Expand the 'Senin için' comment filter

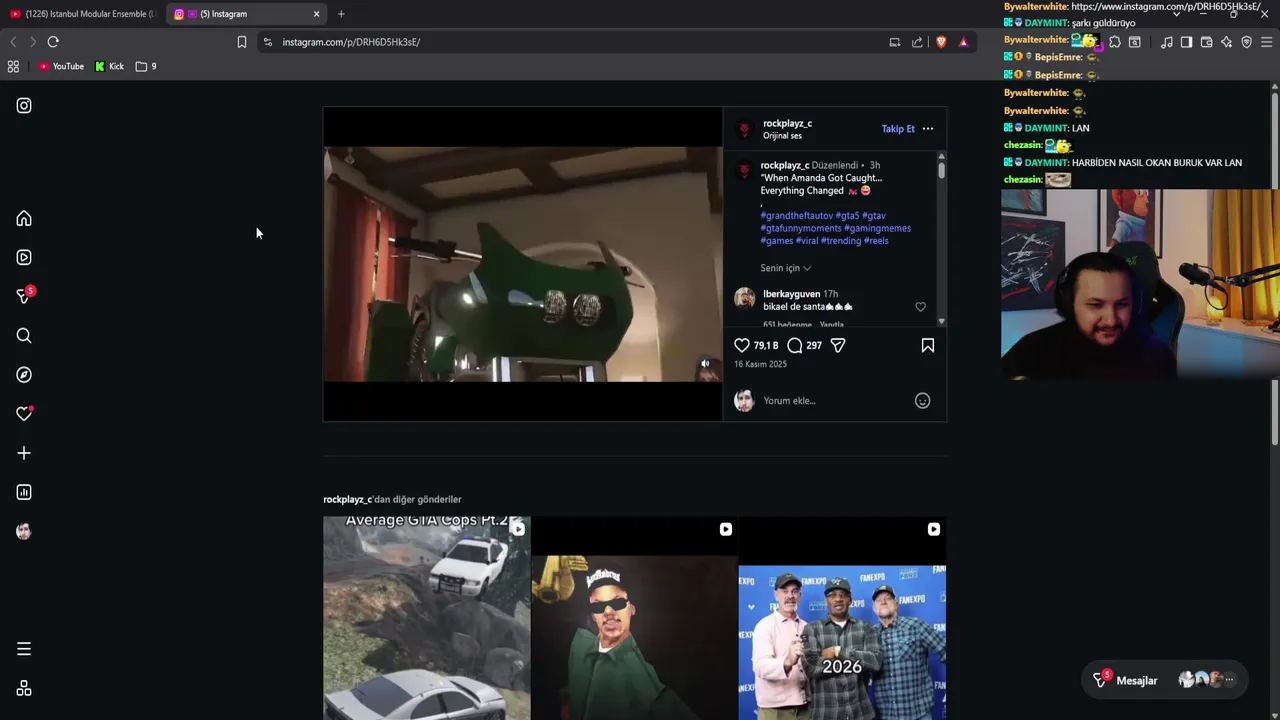[785, 268]
